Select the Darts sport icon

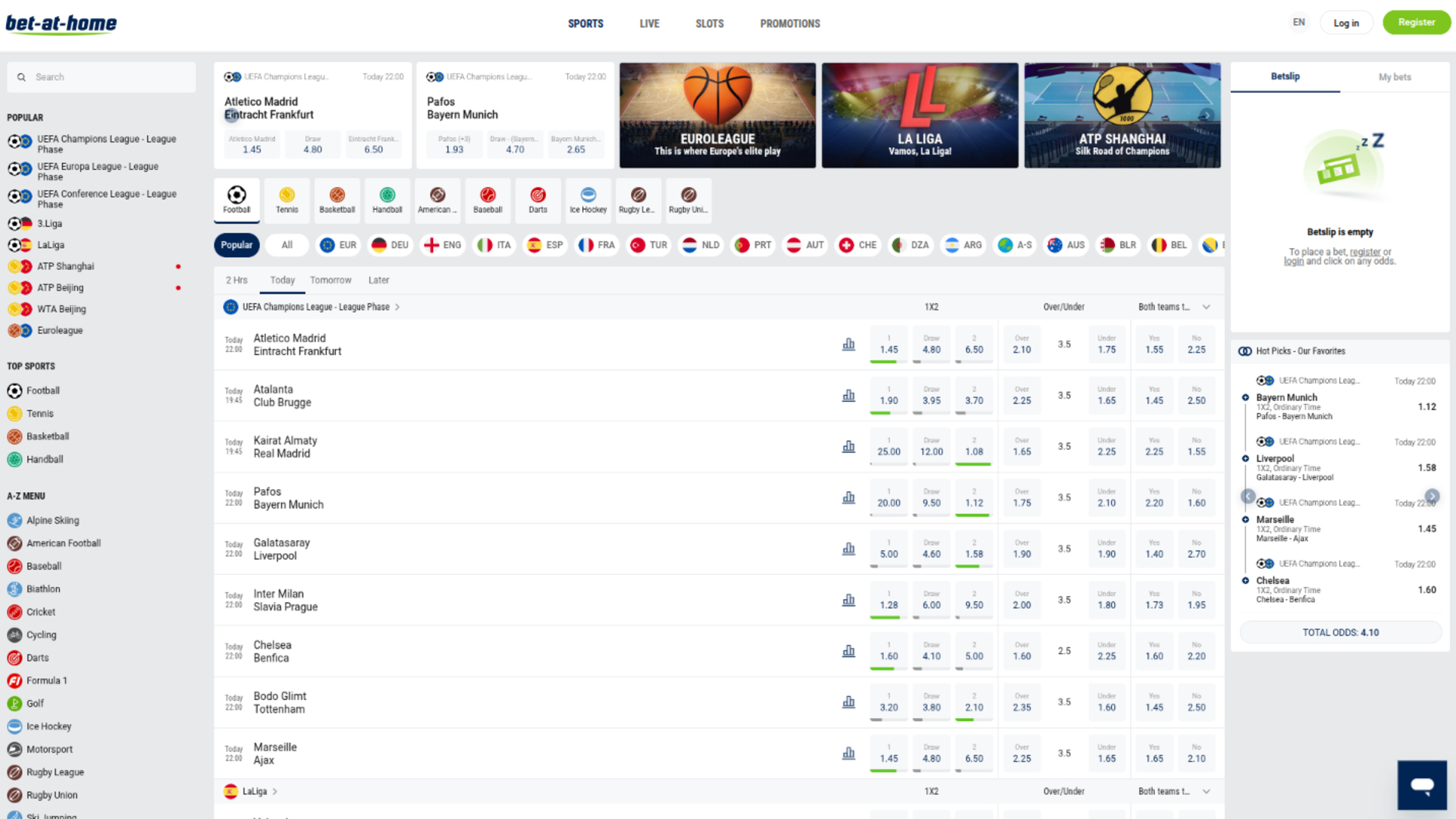pos(538,200)
